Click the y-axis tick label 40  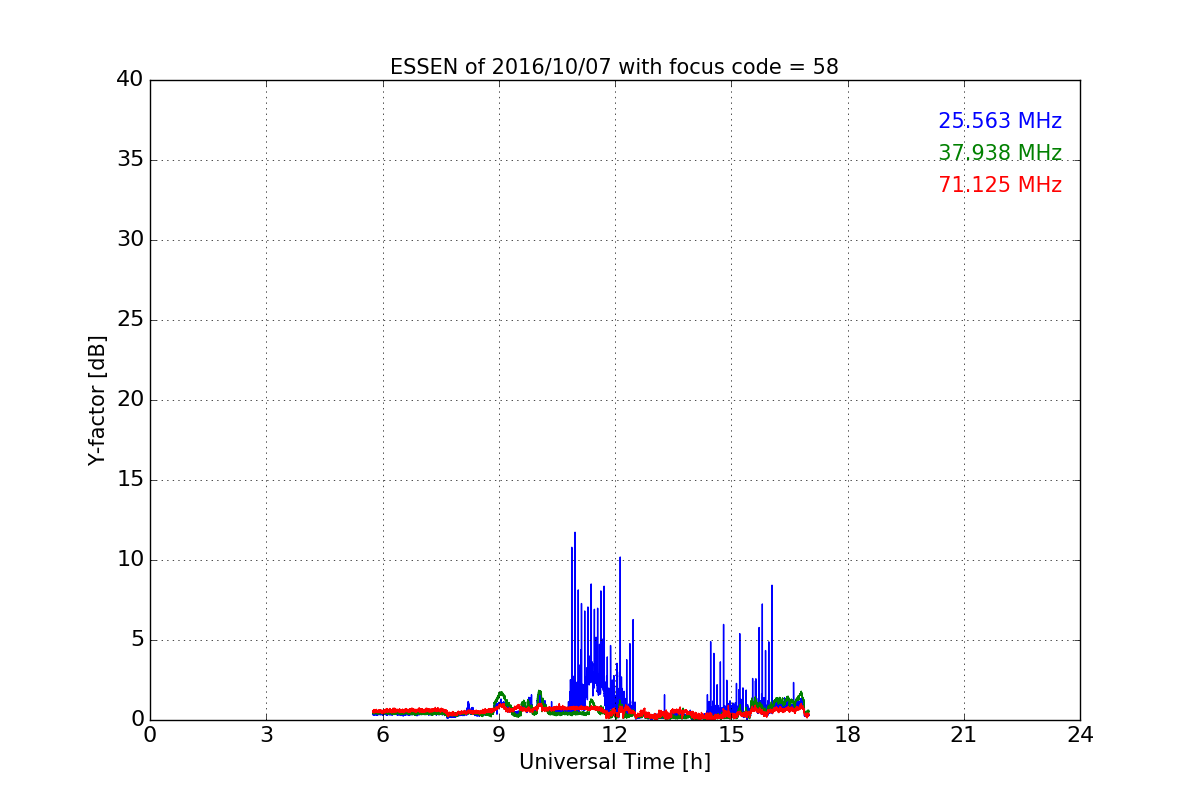tap(130, 80)
